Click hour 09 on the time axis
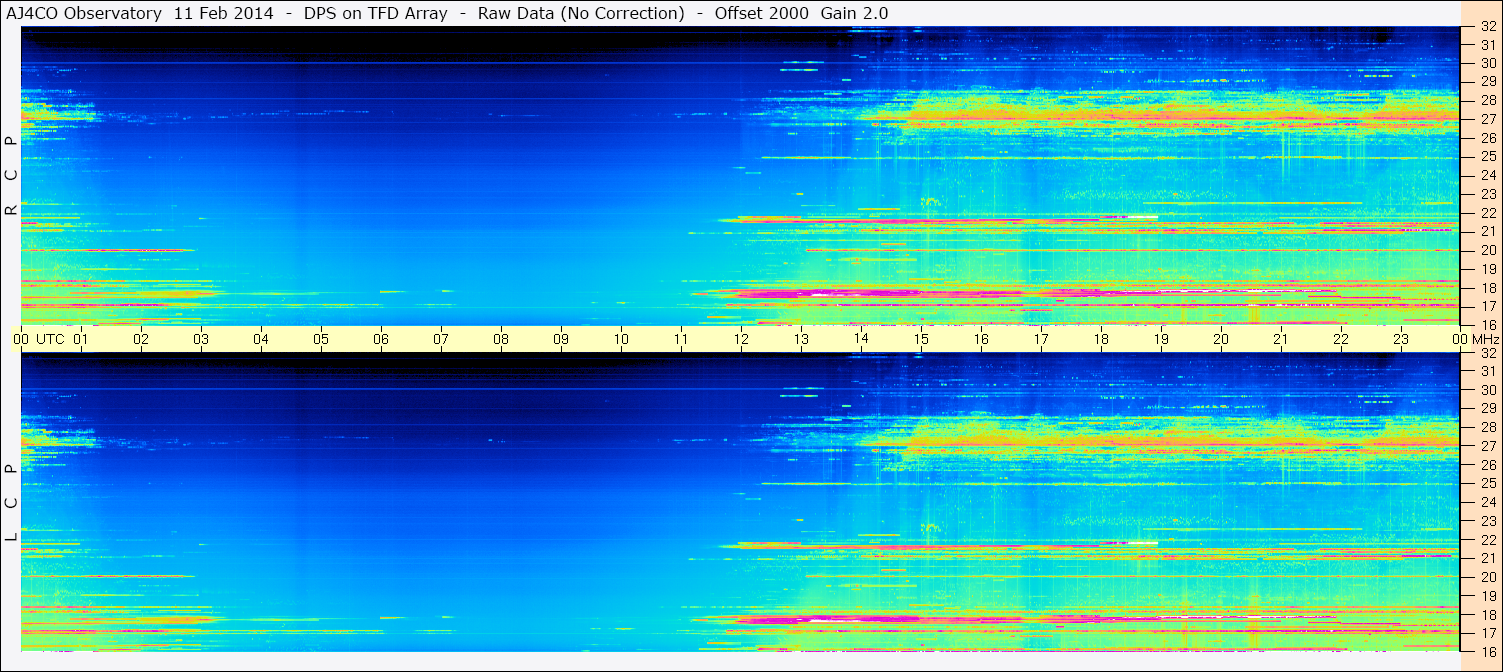This screenshot has width=1503, height=672. pos(561,339)
